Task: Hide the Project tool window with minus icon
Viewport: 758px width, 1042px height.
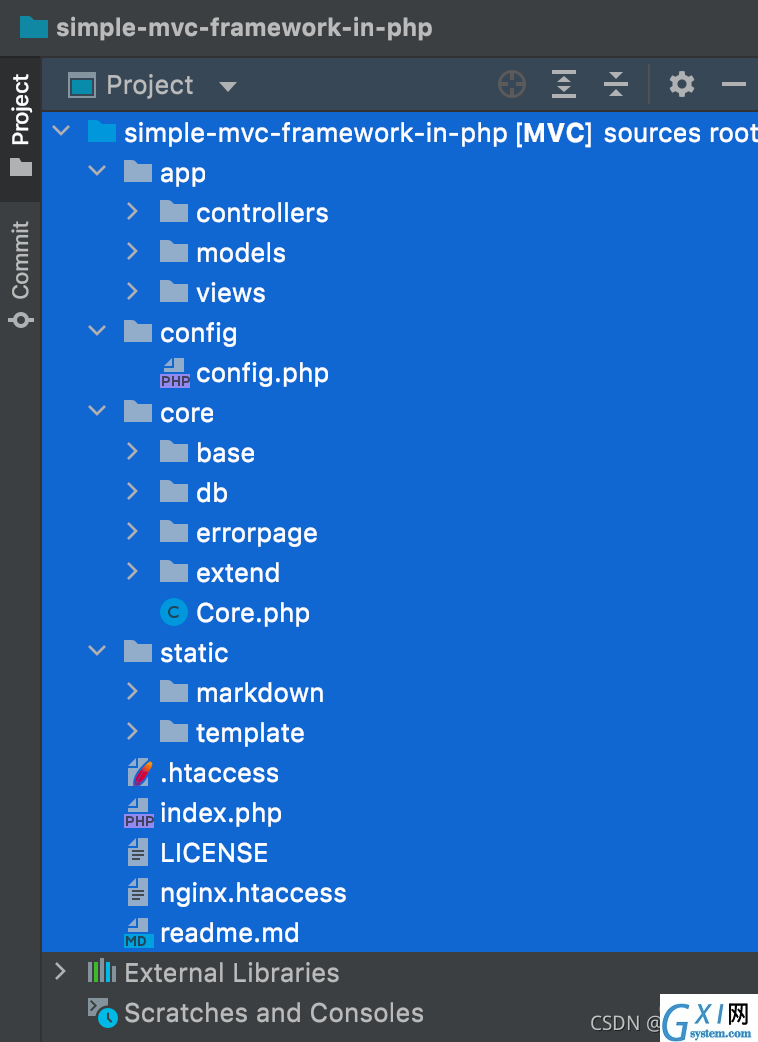Action: coord(733,84)
